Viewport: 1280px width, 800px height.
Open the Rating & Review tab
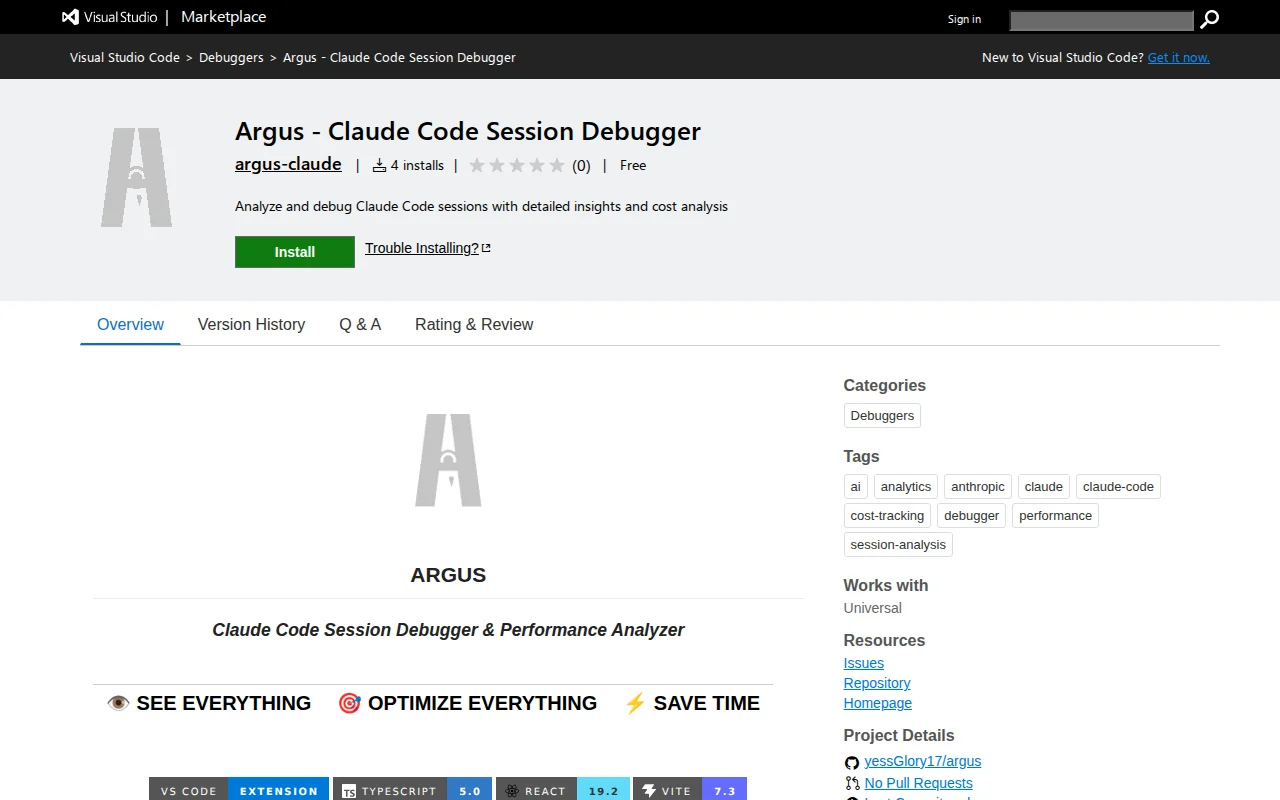(474, 324)
